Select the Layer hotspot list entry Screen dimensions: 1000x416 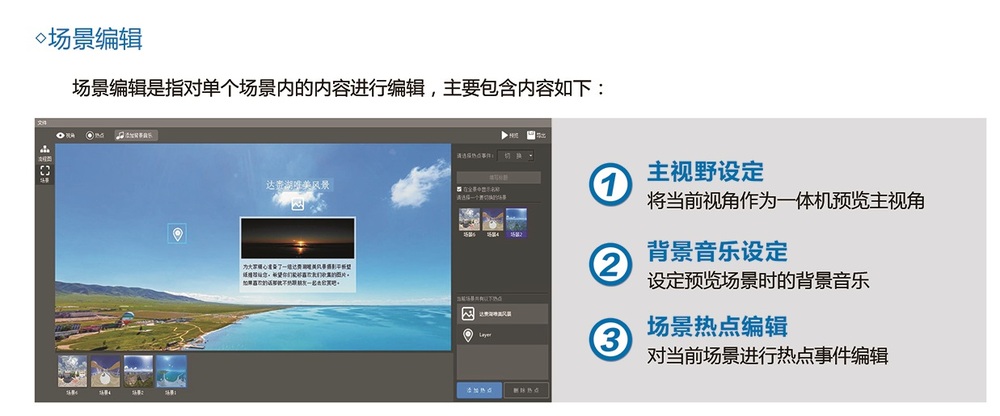tap(503, 335)
